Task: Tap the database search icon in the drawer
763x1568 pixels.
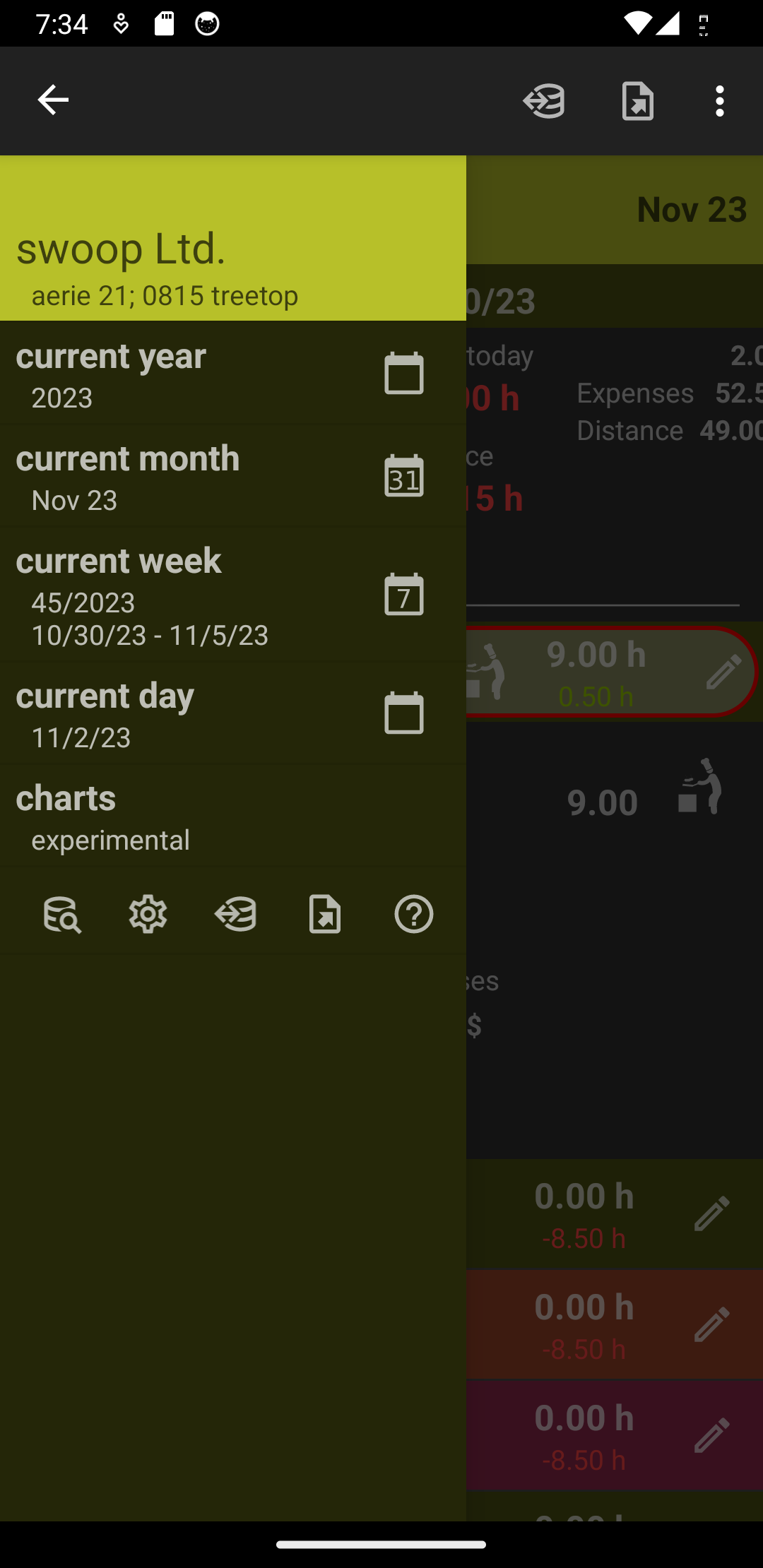Action: pos(62,915)
